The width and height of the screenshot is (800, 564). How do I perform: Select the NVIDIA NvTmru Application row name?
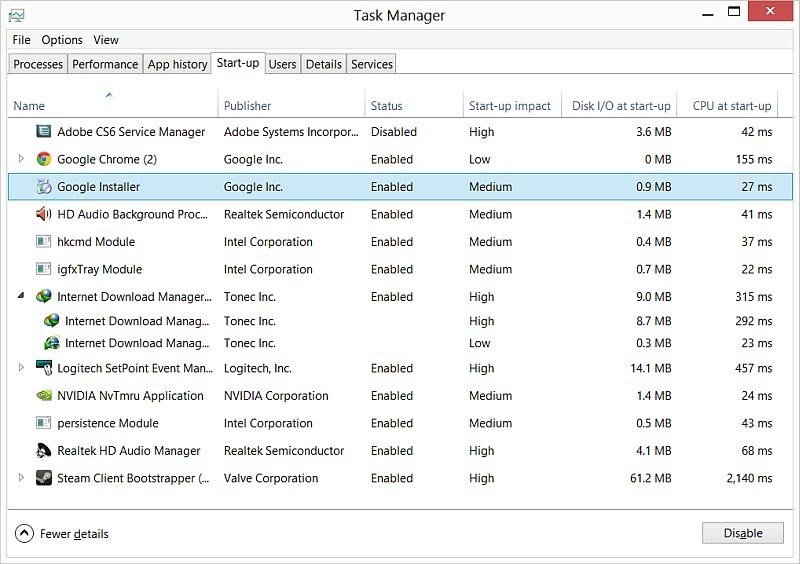[x=130, y=396]
